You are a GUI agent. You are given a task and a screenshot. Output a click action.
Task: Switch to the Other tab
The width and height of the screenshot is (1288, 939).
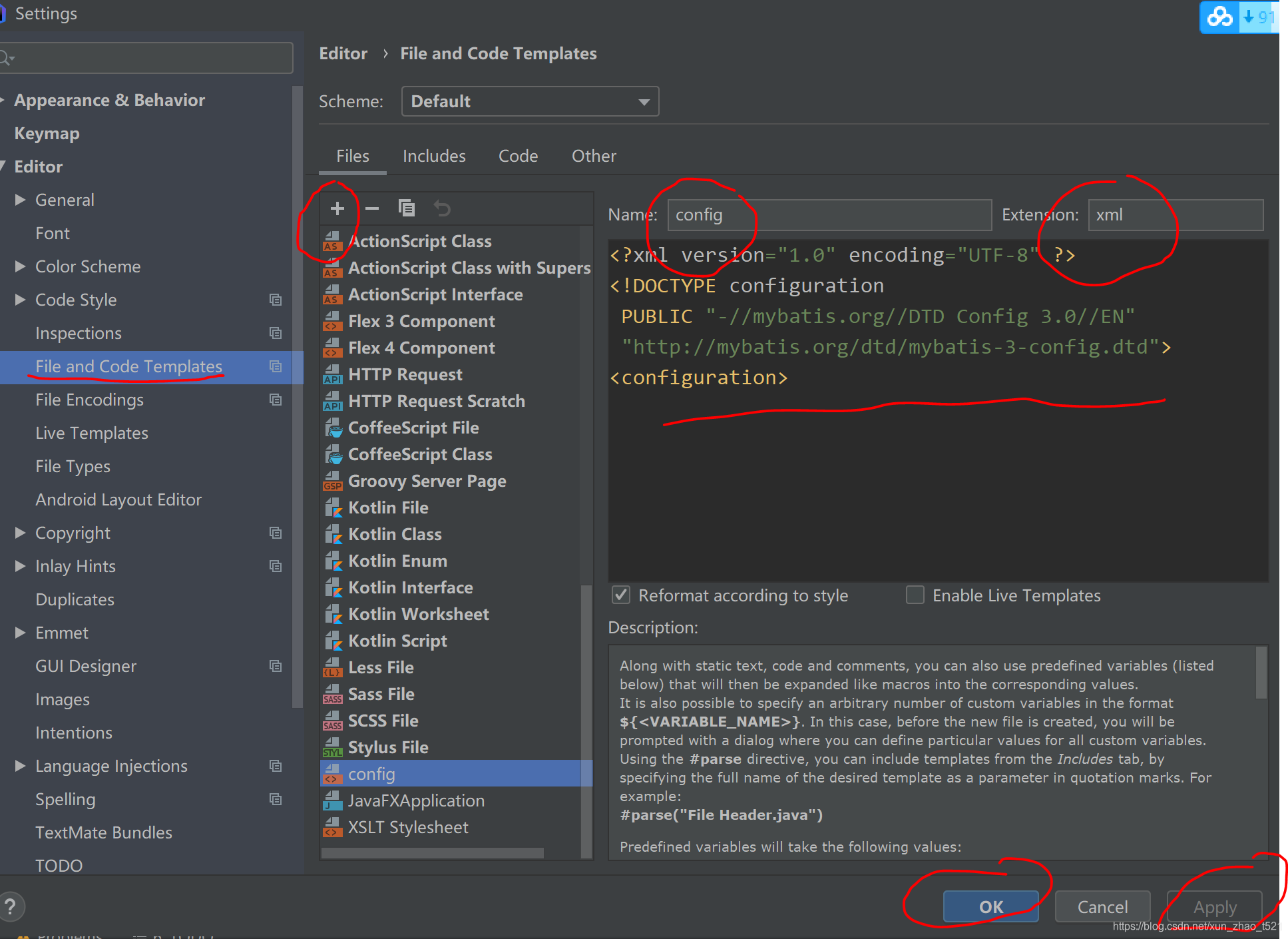(593, 155)
